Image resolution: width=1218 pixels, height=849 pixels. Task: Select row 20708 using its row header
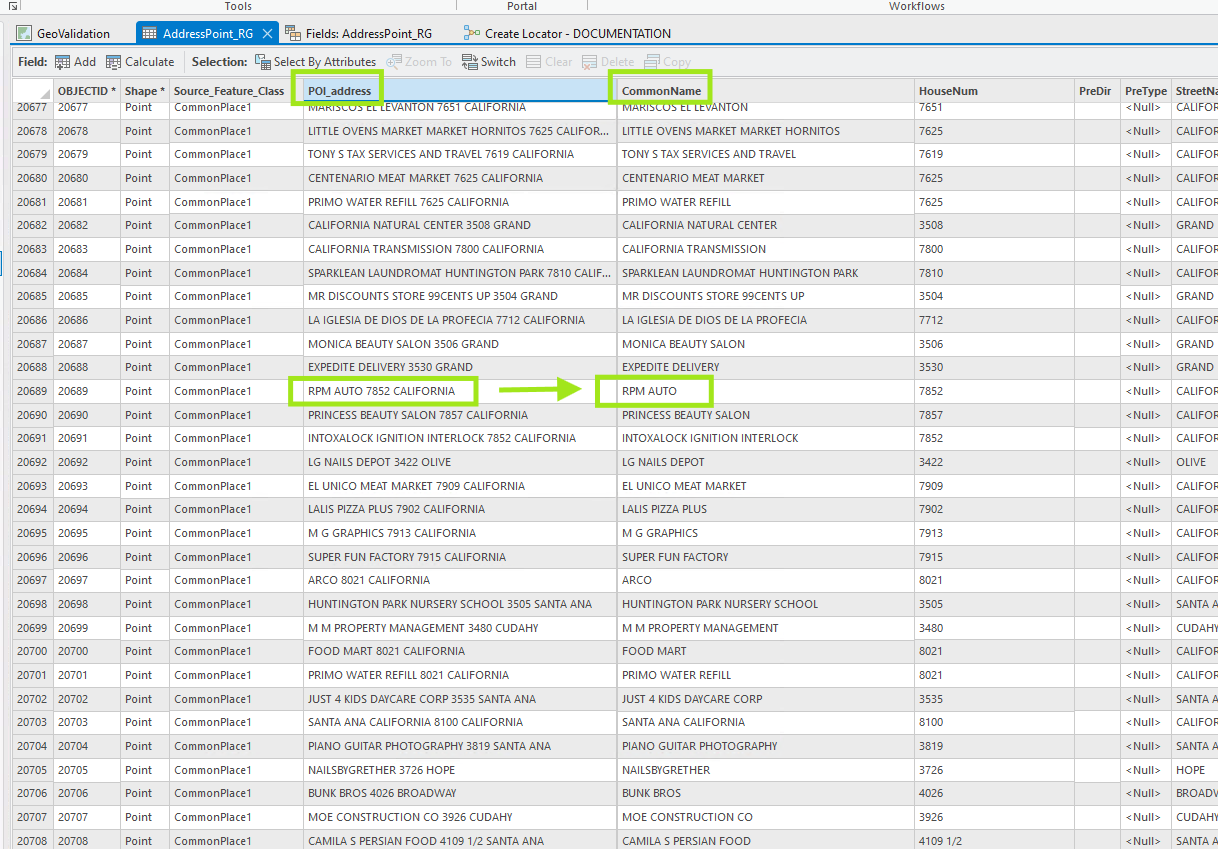click(x=33, y=841)
